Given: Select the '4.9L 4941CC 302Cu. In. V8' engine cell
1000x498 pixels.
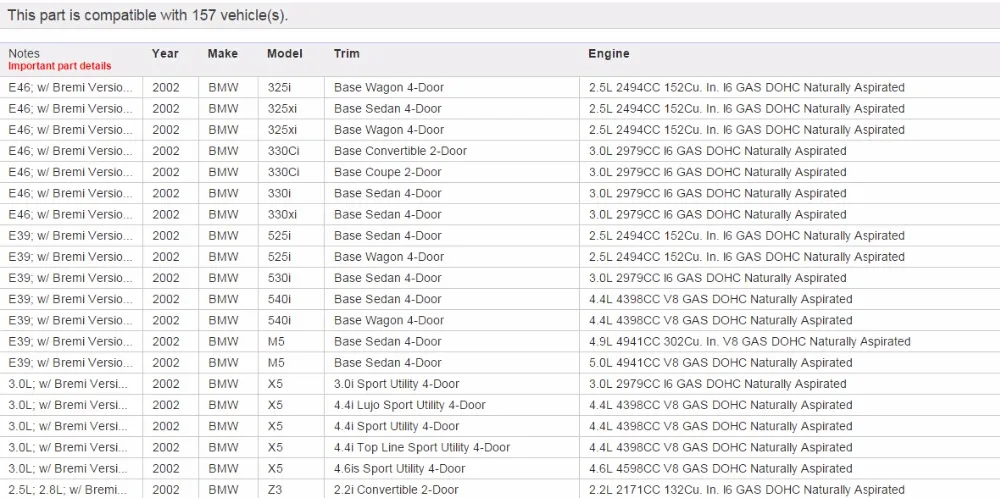Looking at the screenshot, I should coord(750,342).
